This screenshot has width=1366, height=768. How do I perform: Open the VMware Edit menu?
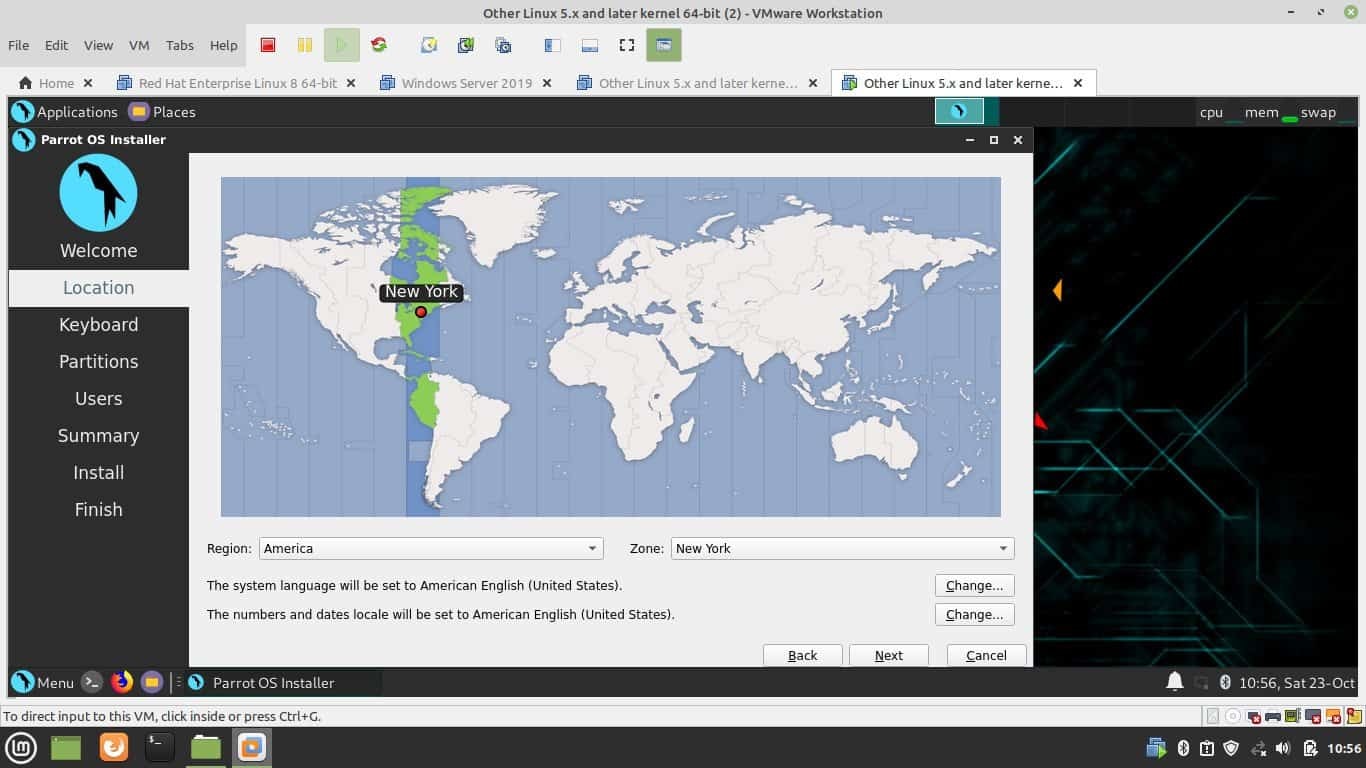pos(56,45)
